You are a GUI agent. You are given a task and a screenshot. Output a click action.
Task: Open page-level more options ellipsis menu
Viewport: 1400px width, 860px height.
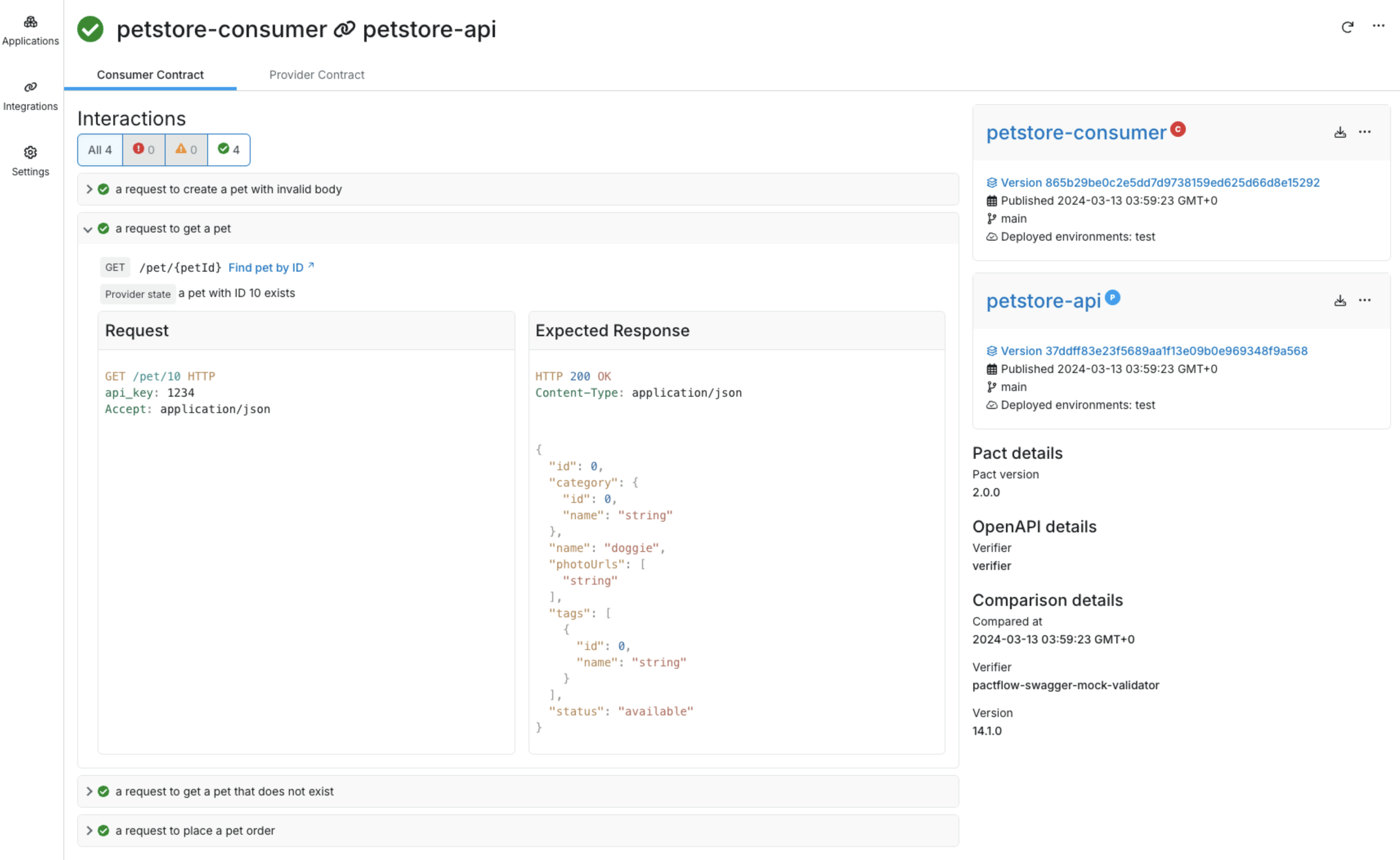pos(1378,26)
